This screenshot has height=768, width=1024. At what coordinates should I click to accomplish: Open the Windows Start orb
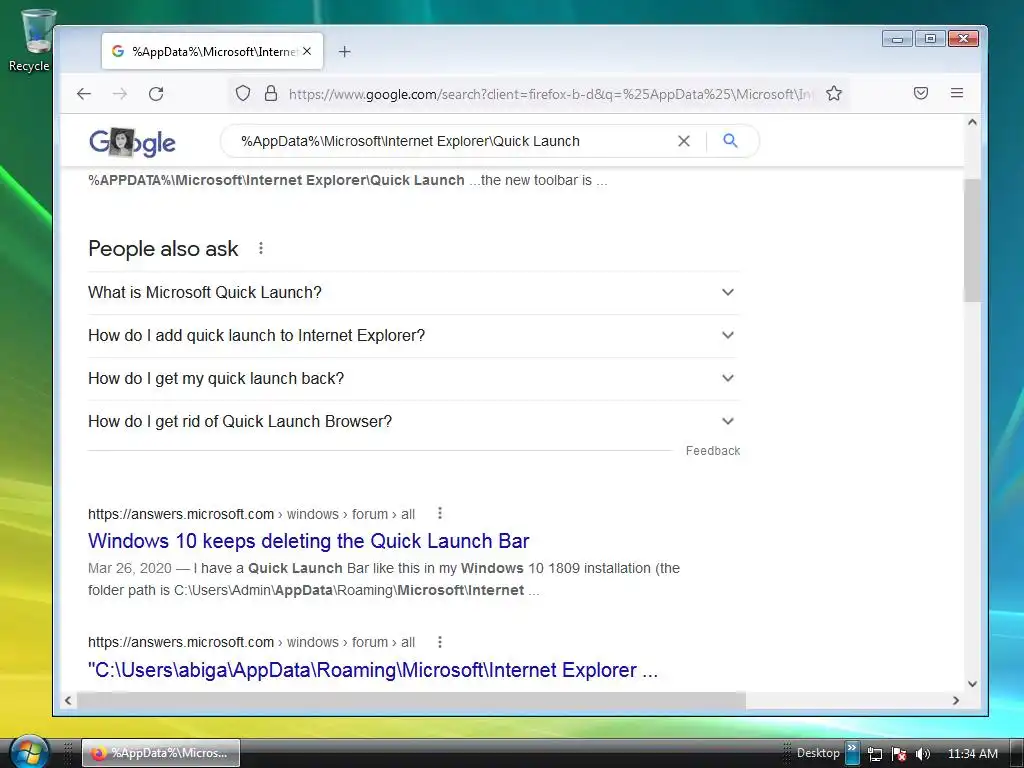point(28,751)
